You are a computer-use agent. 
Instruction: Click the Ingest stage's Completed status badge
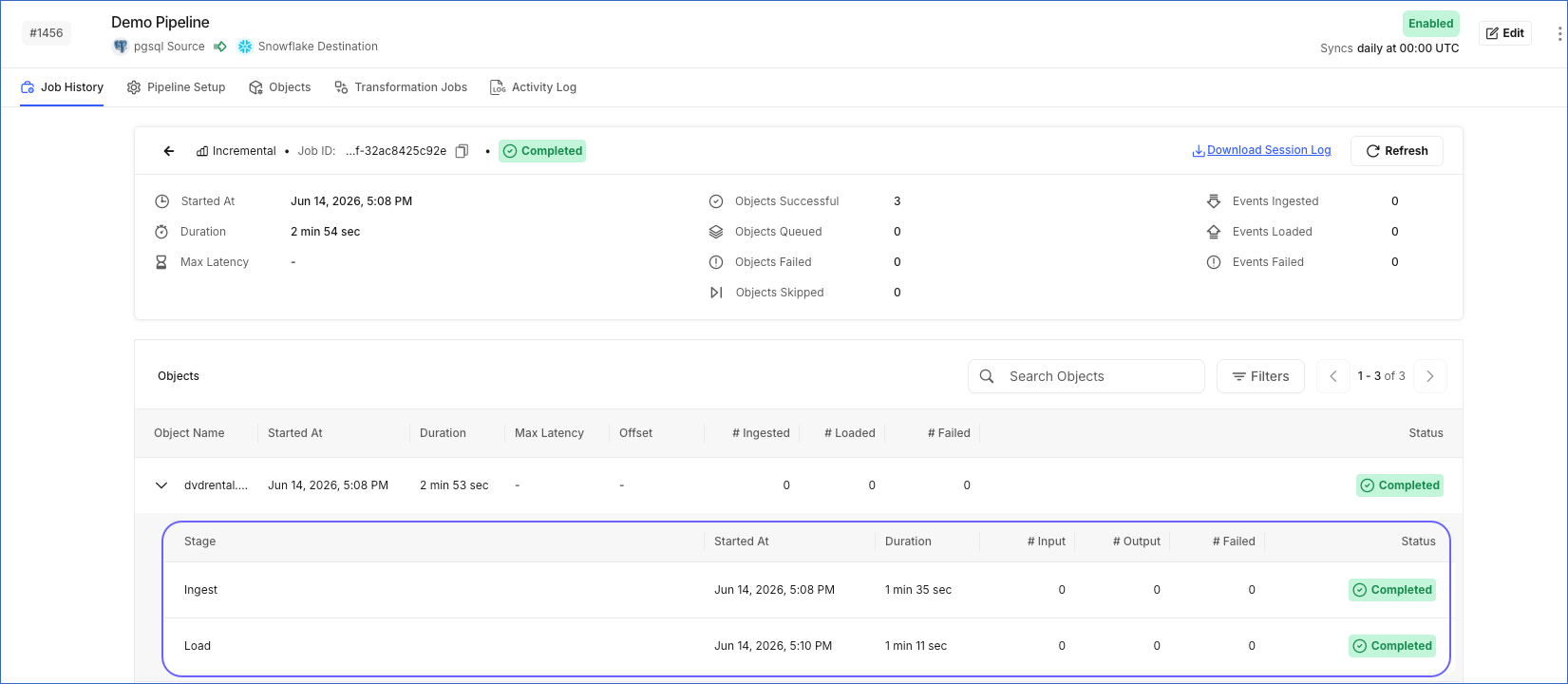point(1392,590)
